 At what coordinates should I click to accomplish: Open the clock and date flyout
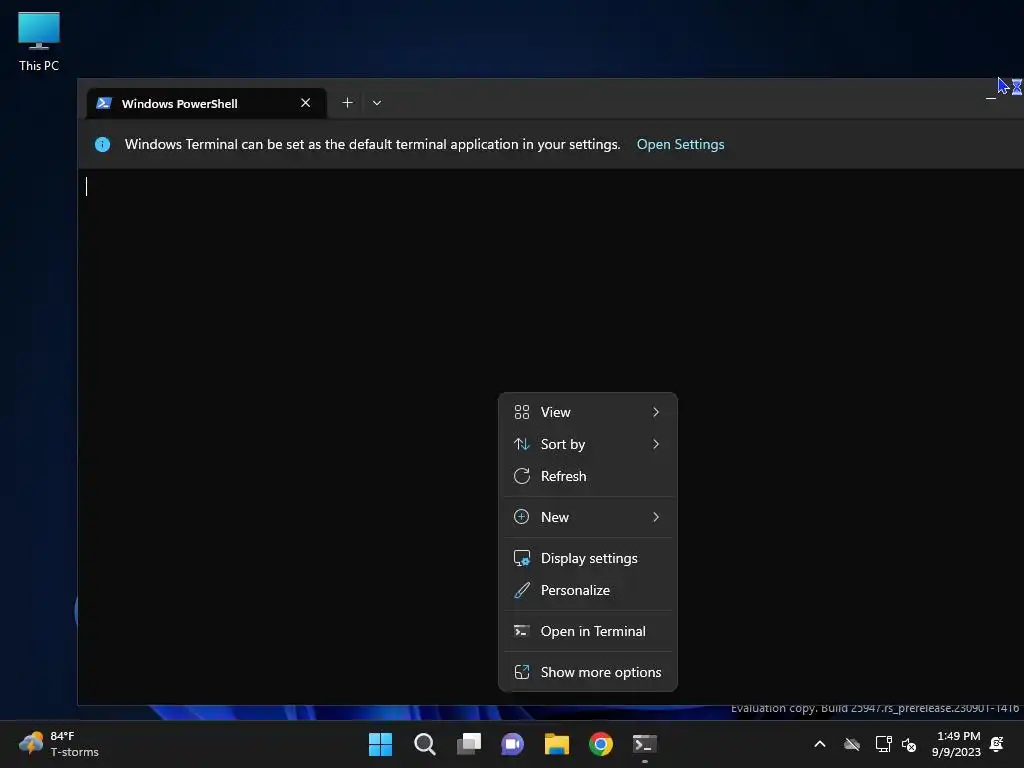pos(956,744)
